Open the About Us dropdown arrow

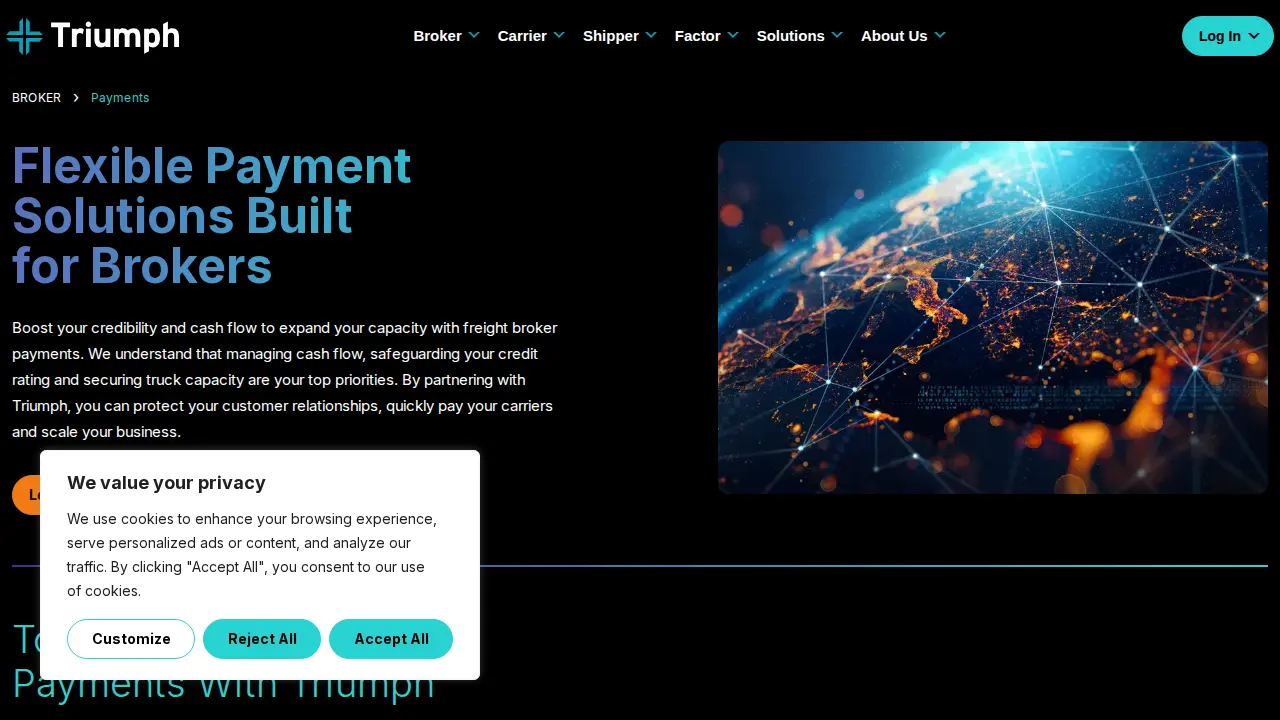[x=940, y=35]
